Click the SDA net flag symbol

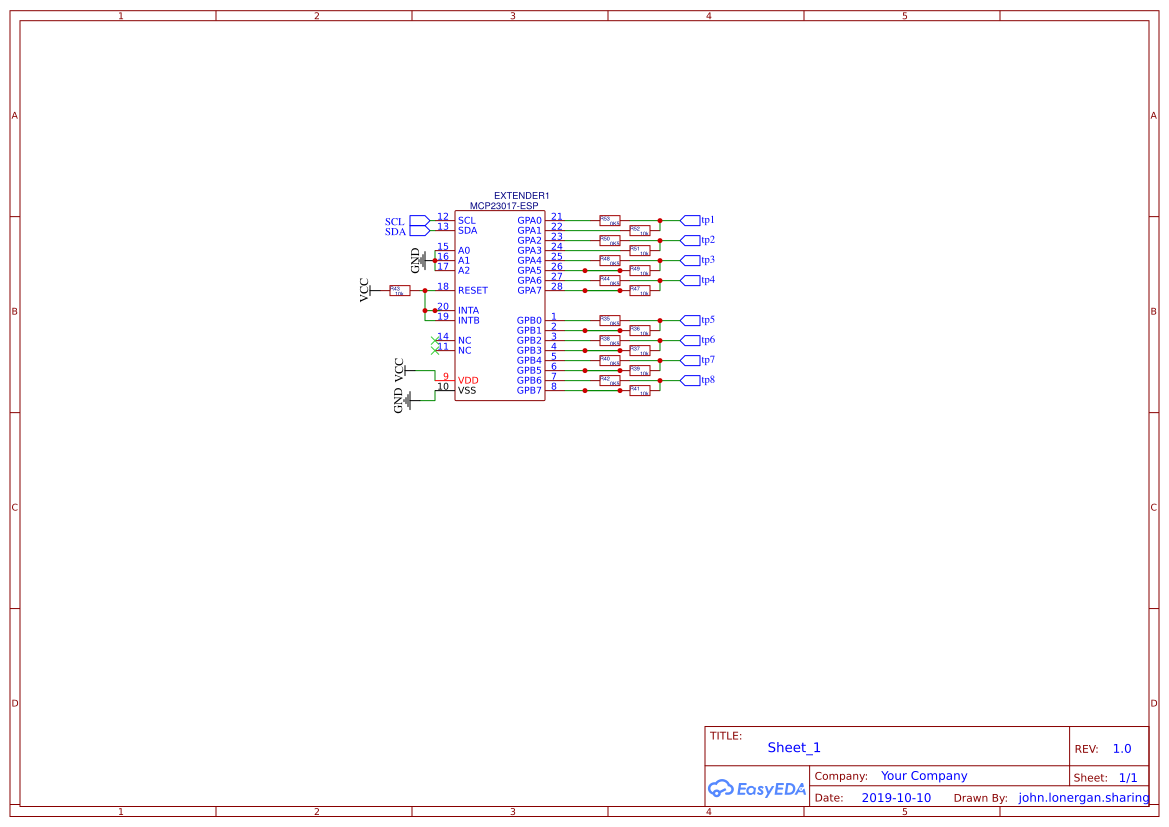[417, 230]
